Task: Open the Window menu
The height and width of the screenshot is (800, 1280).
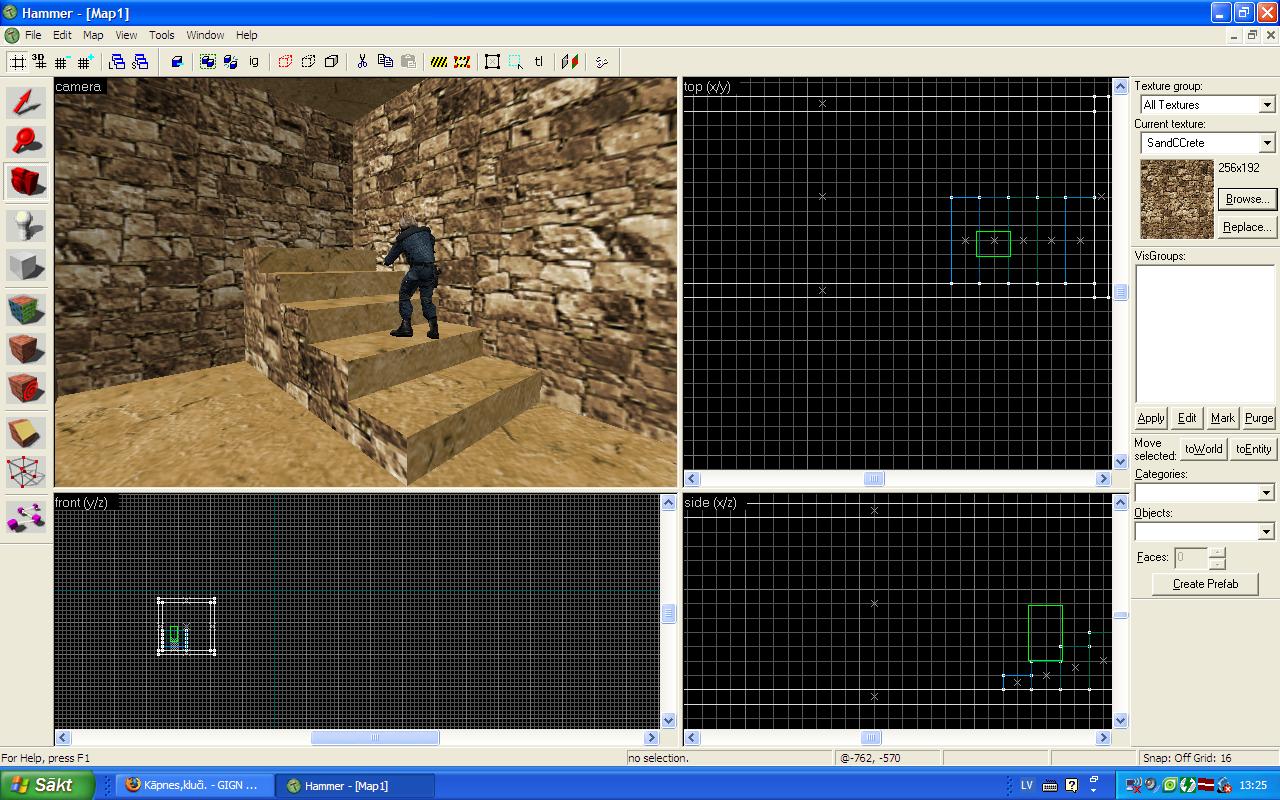Action: (205, 35)
